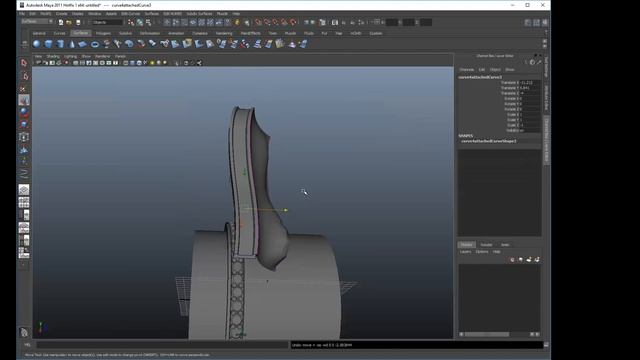Switch to the Anim layer tab
The image size is (640, 360).
pos(505,244)
